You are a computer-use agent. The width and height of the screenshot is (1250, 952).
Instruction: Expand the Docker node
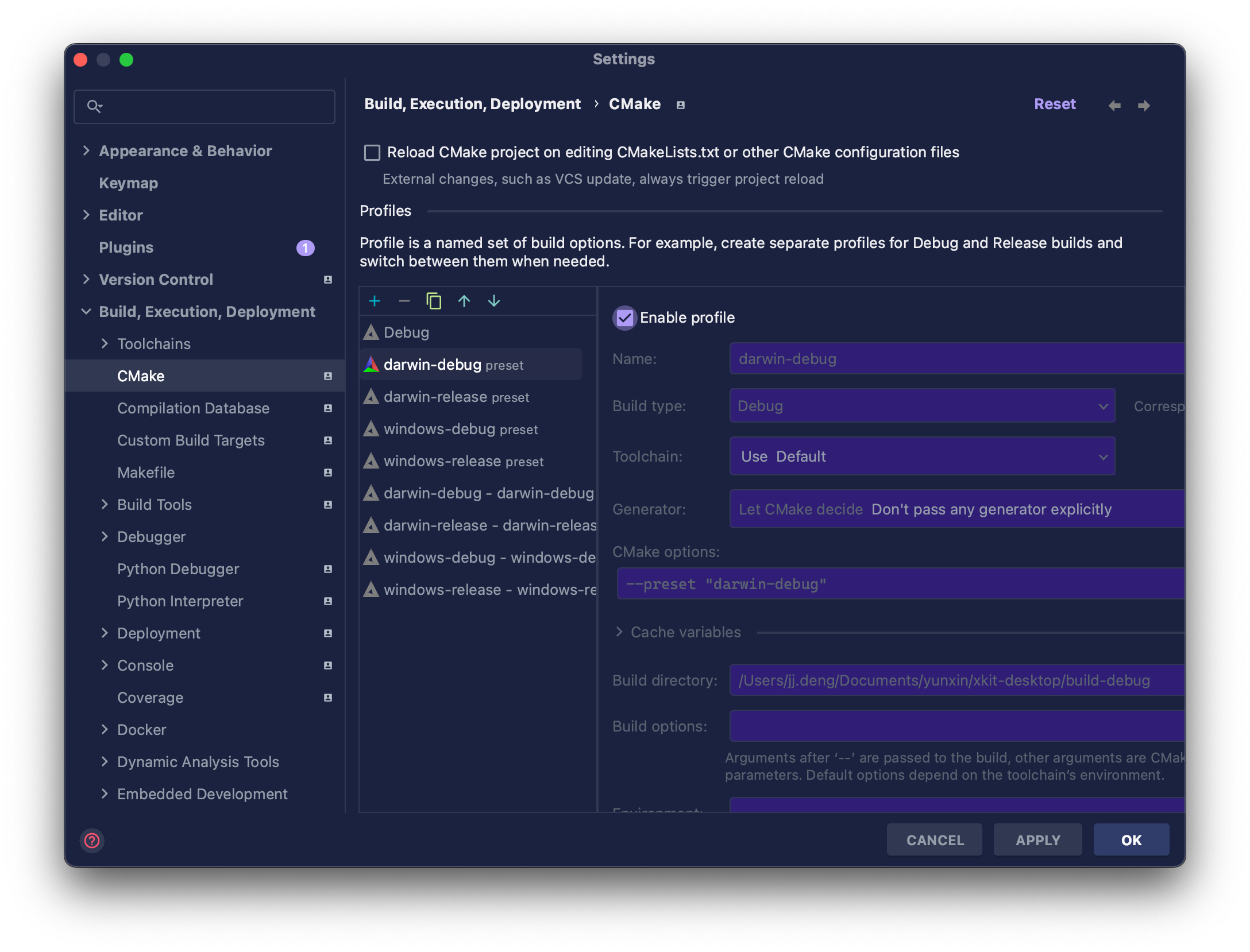tap(105, 730)
